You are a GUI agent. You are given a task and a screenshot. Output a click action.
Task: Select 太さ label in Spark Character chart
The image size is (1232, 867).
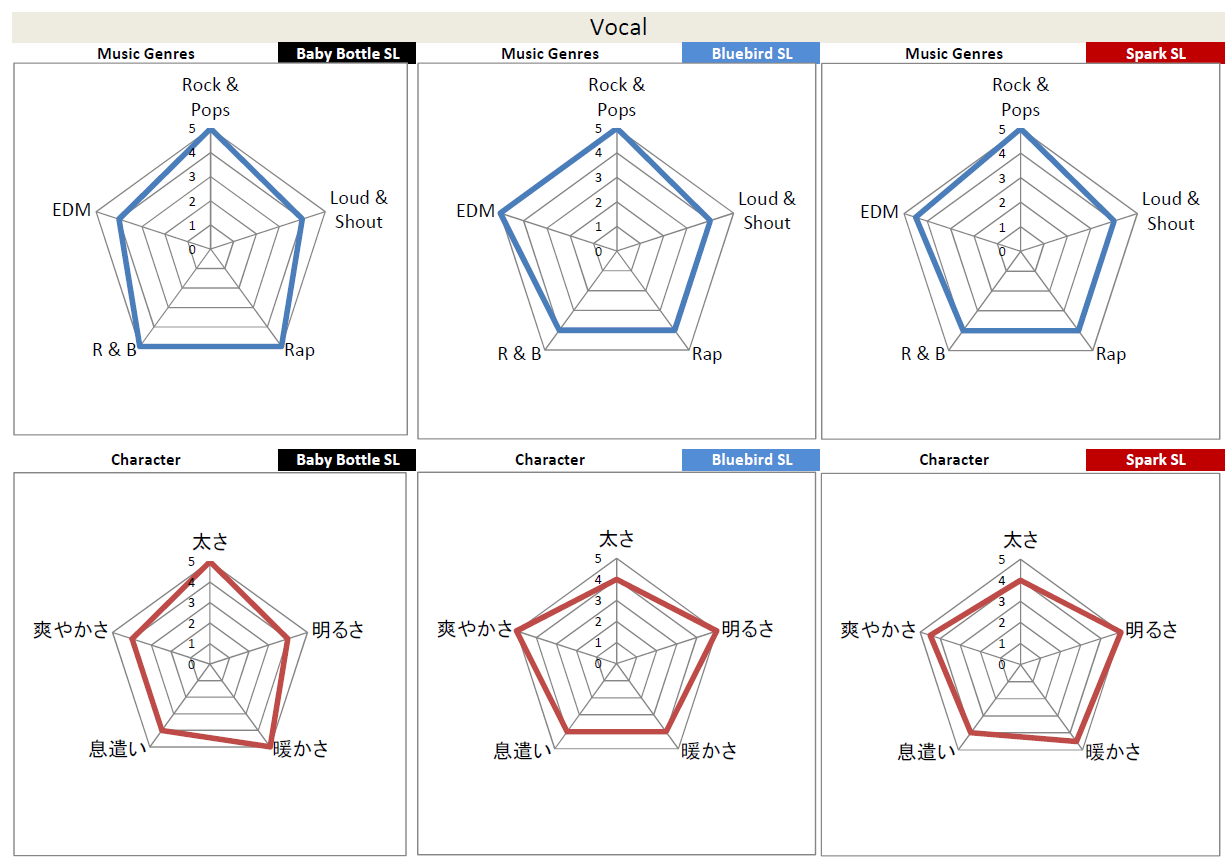(x=1021, y=540)
